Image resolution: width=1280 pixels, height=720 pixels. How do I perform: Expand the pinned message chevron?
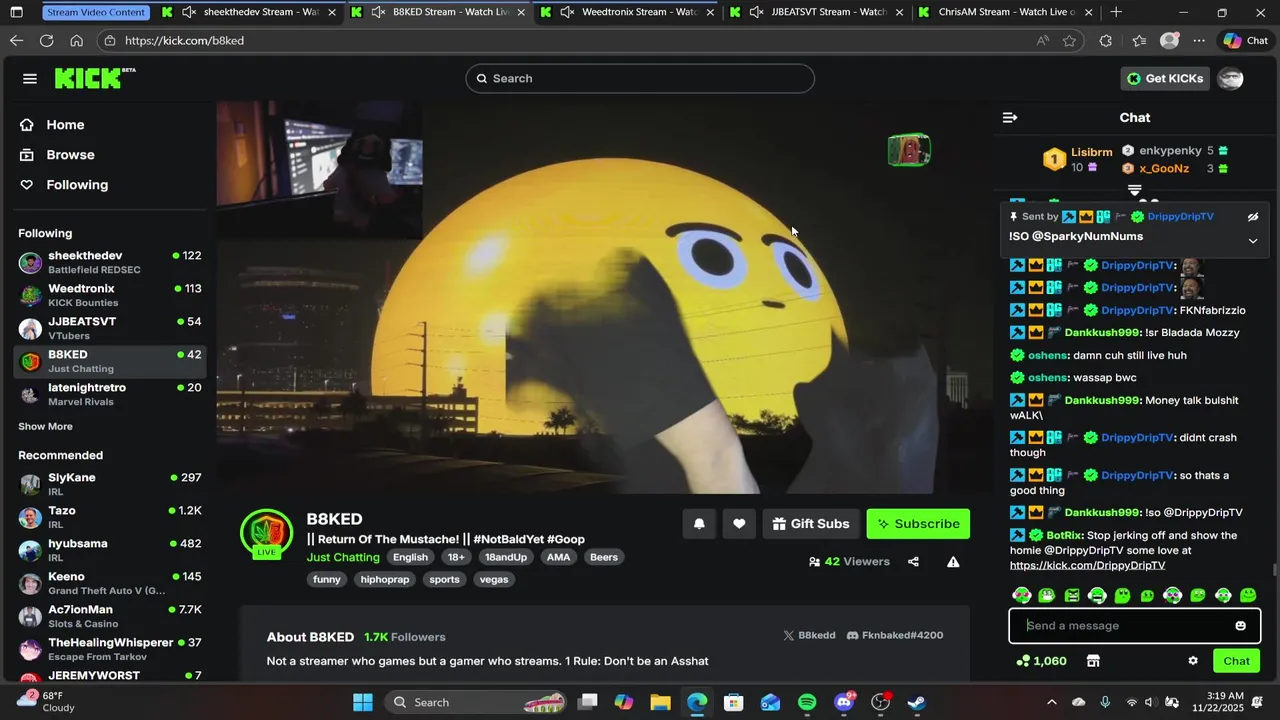pos(1252,240)
